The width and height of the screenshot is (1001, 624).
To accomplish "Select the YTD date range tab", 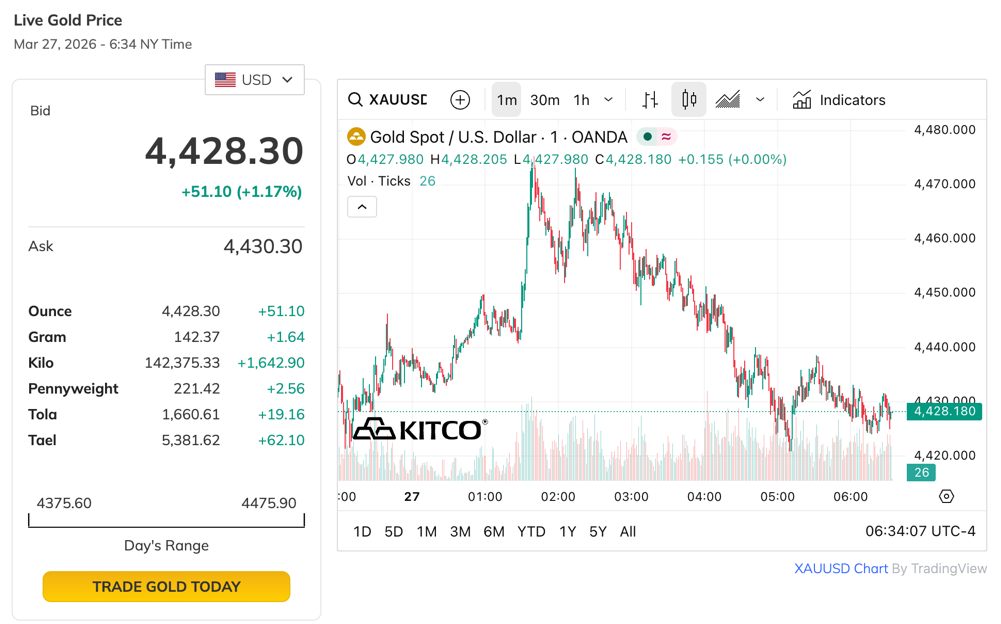I will tap(531, 532).
